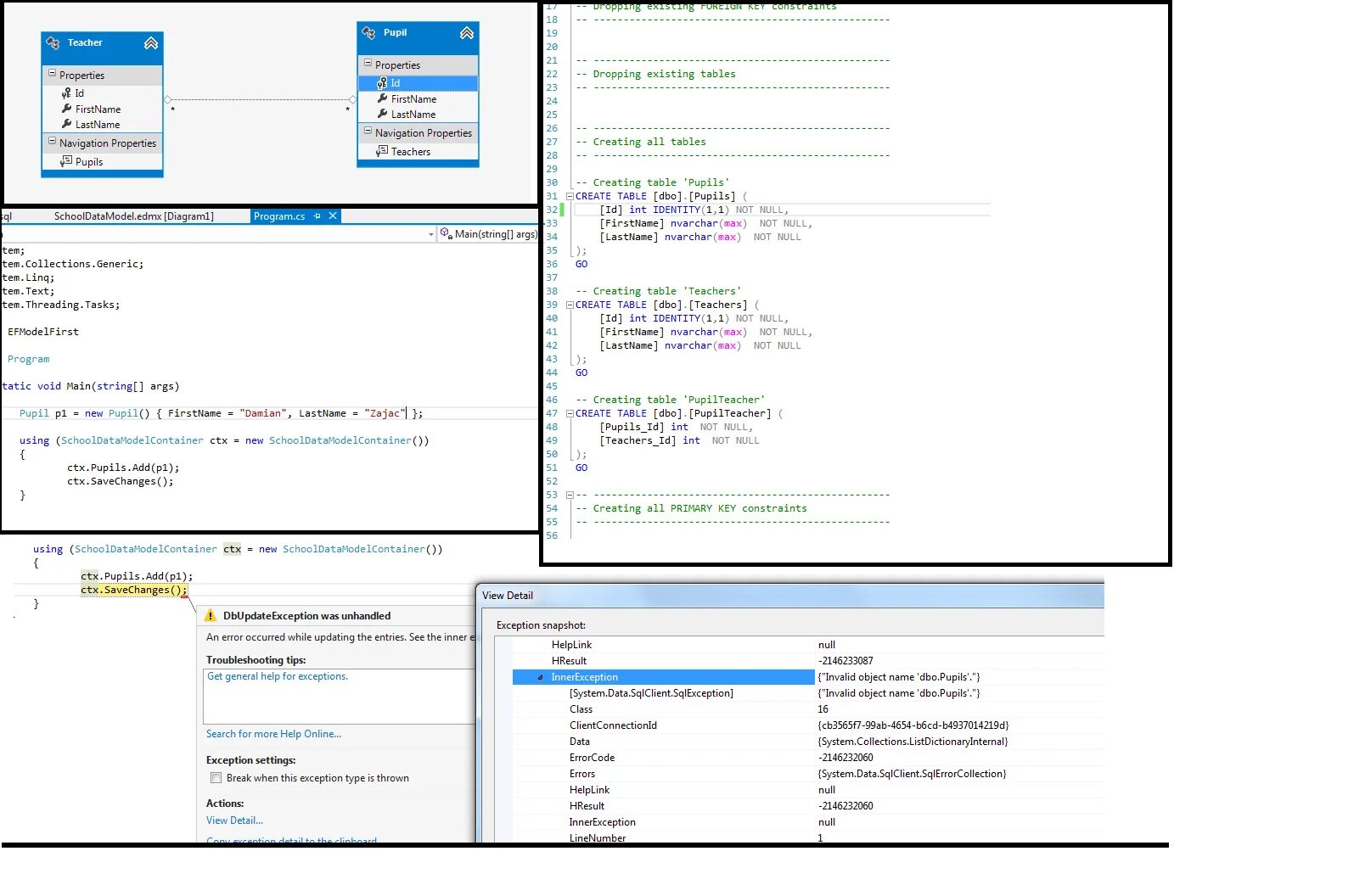Pin the Program.cs tab

317,216
